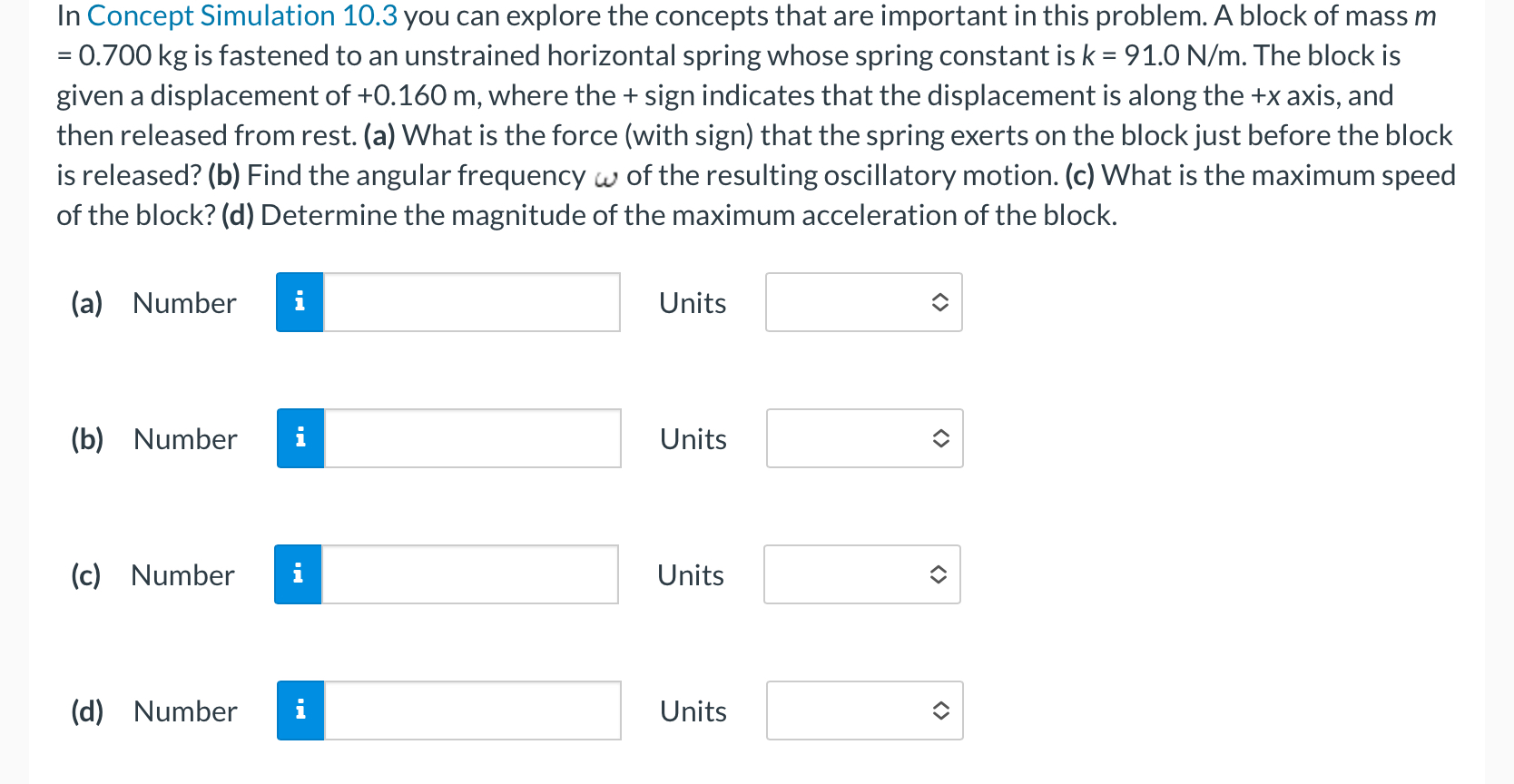Open the Units dropdown for part (b)
The width and height of the screenshot is (1514, 784).
pyautogui.click(x=864, y=438)
